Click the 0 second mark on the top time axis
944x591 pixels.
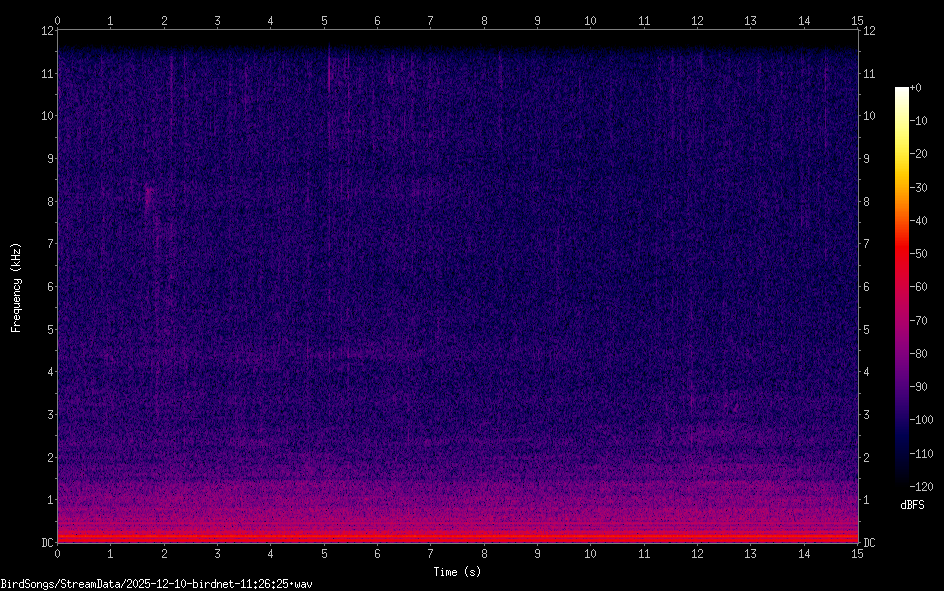(x=58, y=20)
